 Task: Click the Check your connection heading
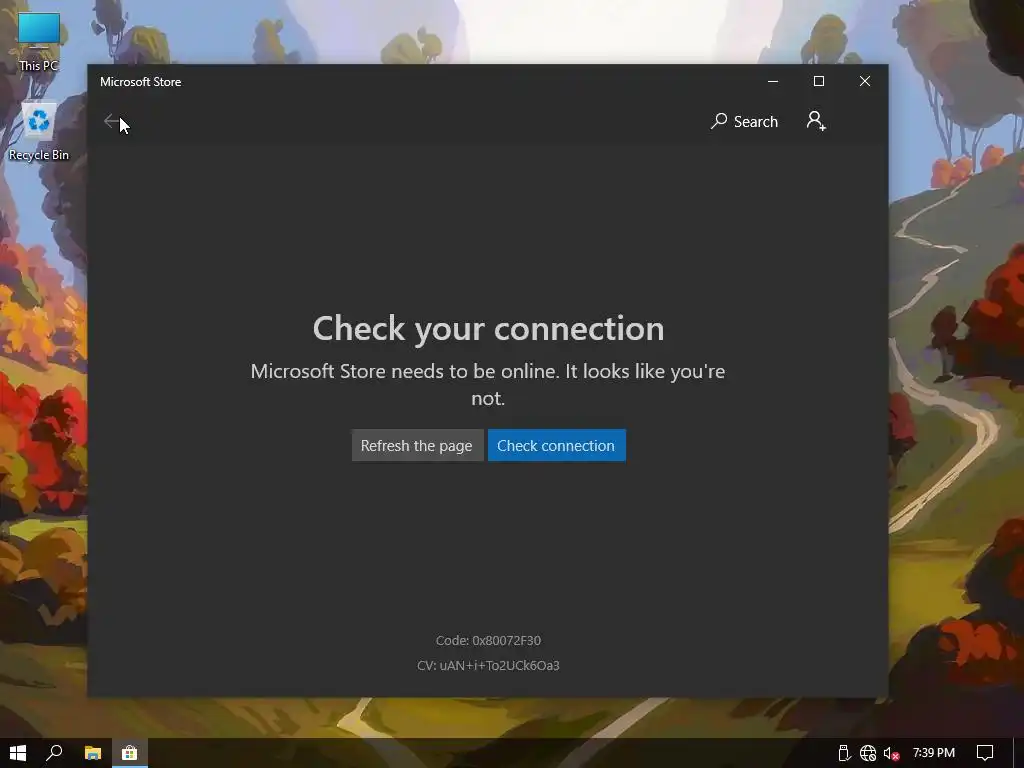488,328
